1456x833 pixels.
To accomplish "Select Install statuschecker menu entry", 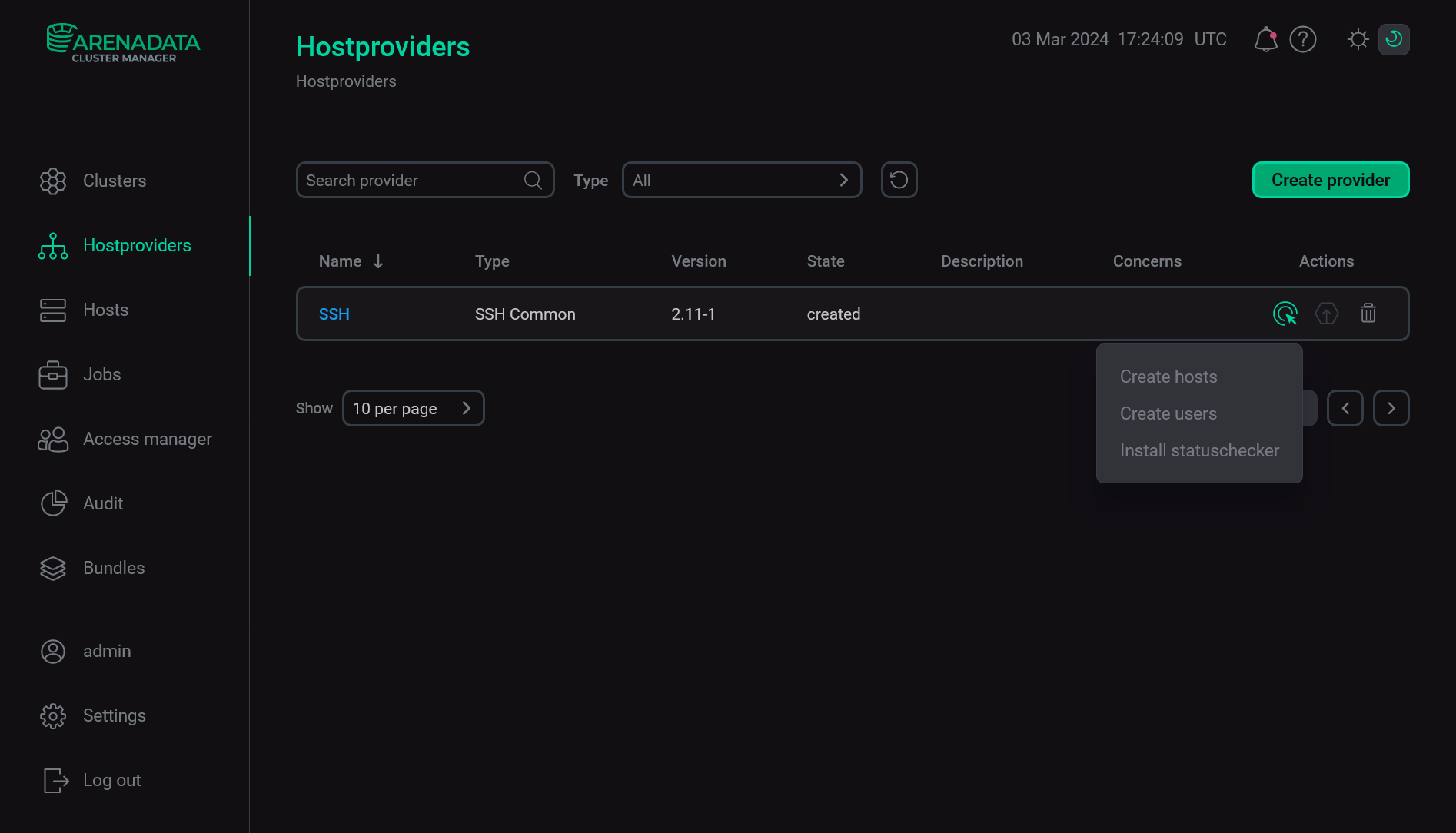I will point(1199,450).
